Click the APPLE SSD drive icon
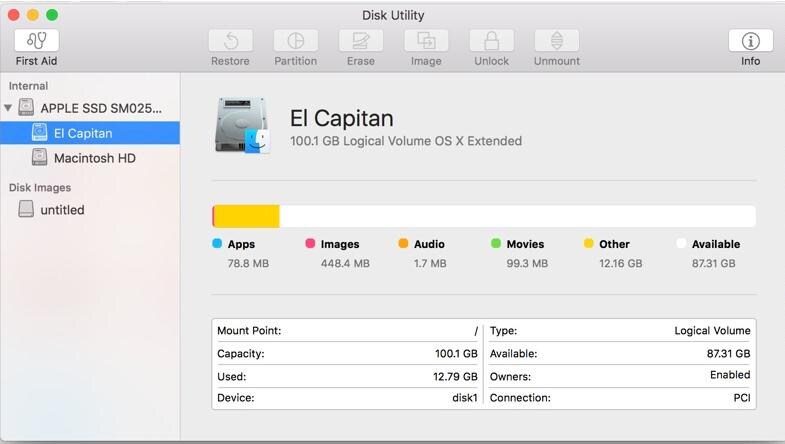 (26, 107)
